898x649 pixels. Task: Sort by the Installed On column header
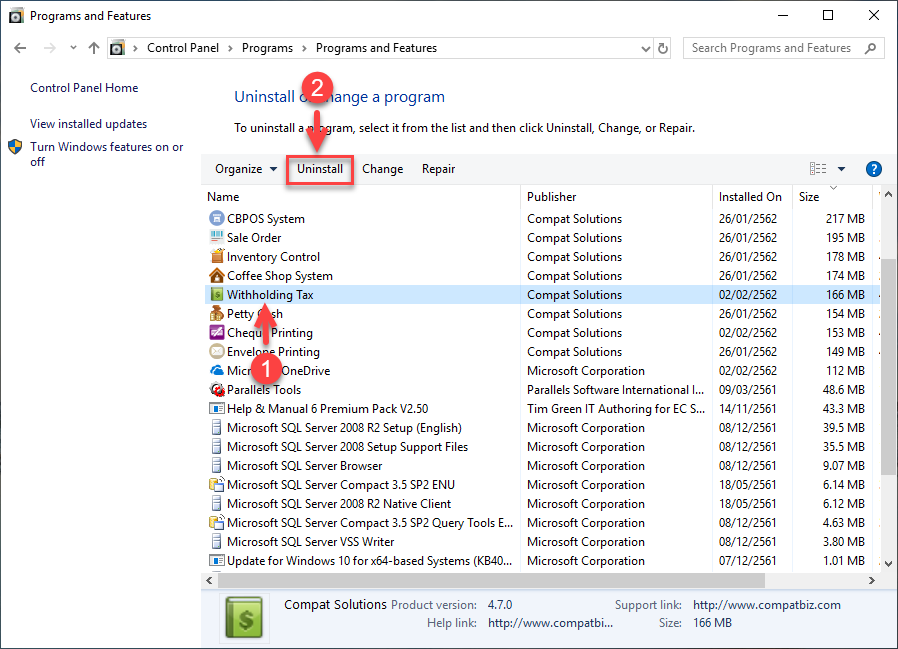point(753,196)
